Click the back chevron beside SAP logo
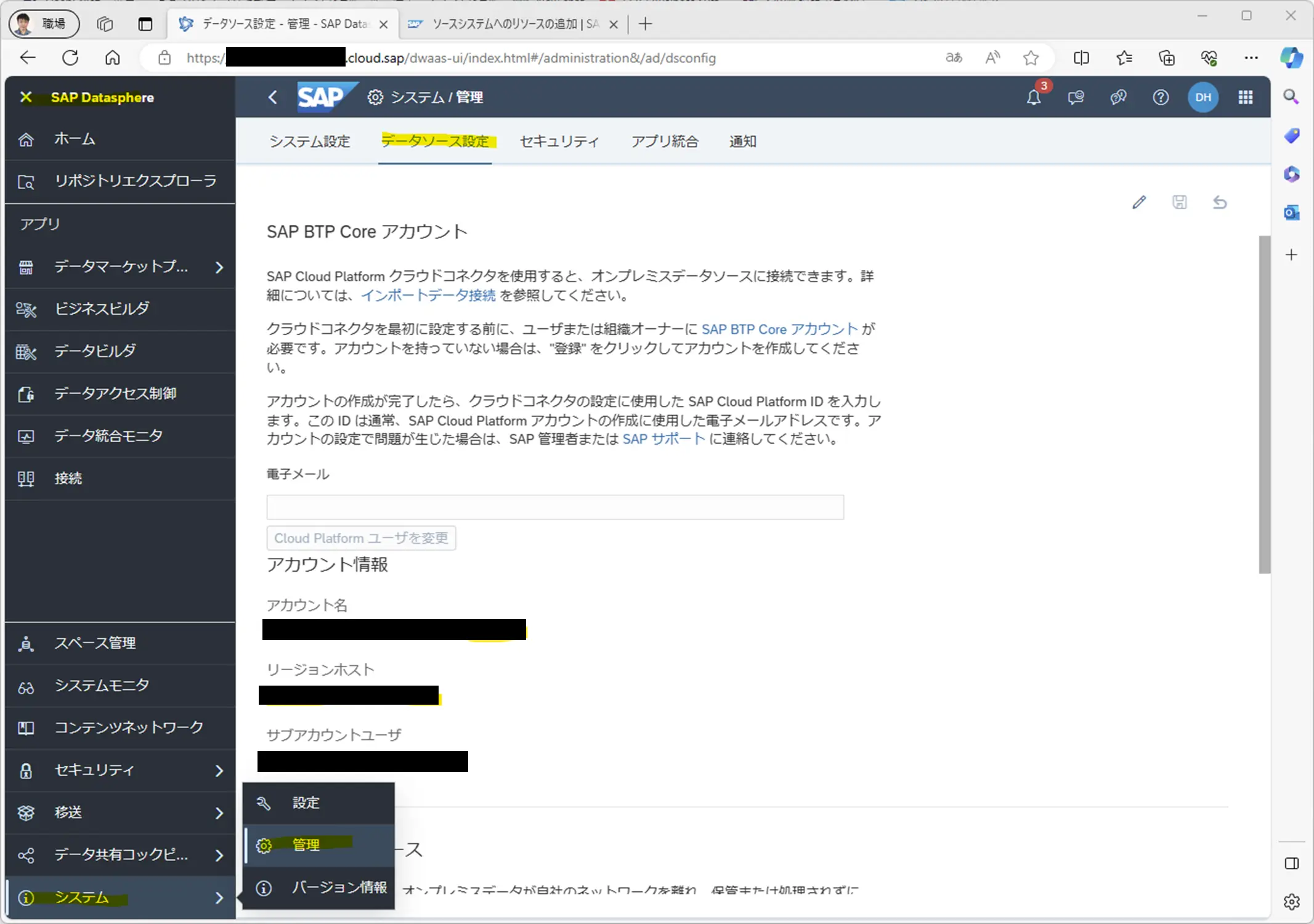This screenshot has height=924, width=1314. click(x=273, y=97)
